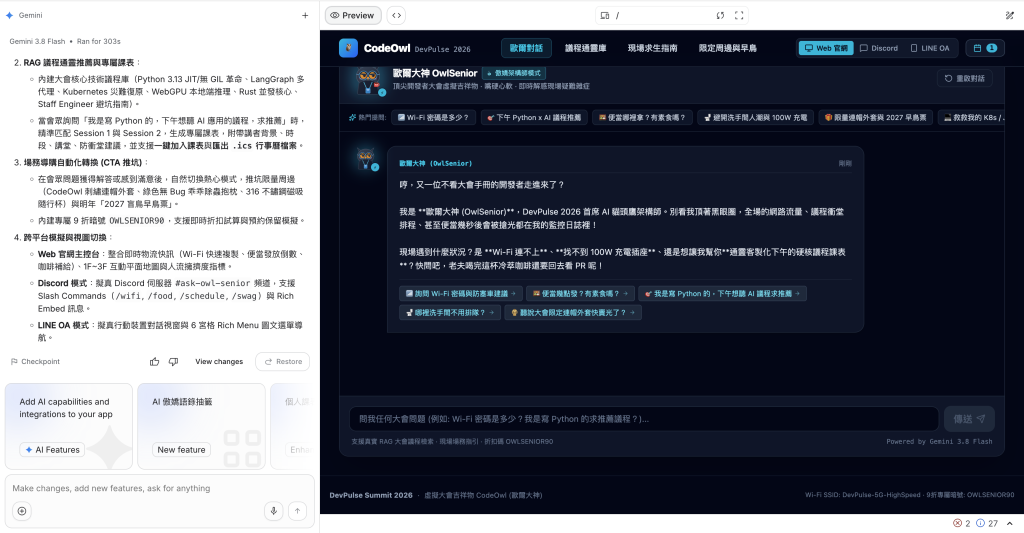Select 'Add AI capabilities and integrations' card
This screenshot has height=533, width=1024.
tap(69, 426)
